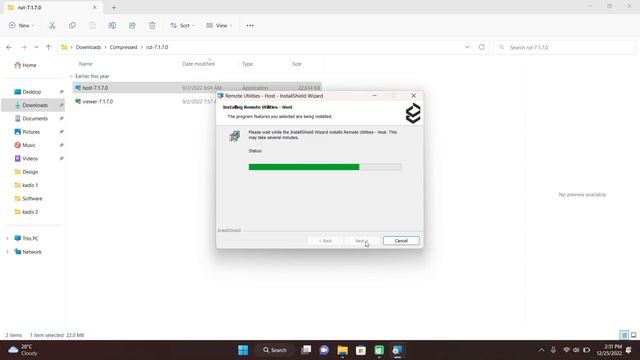Go forward with the forward arrow
The width and height of the screenshot is (640, 360).
[x=24, y=47]
